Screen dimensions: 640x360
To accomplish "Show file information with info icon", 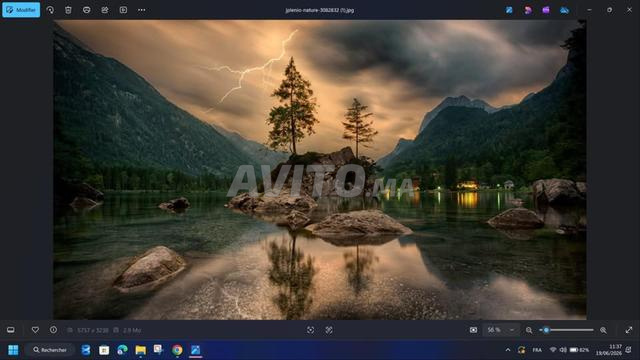I will (53, 330).
